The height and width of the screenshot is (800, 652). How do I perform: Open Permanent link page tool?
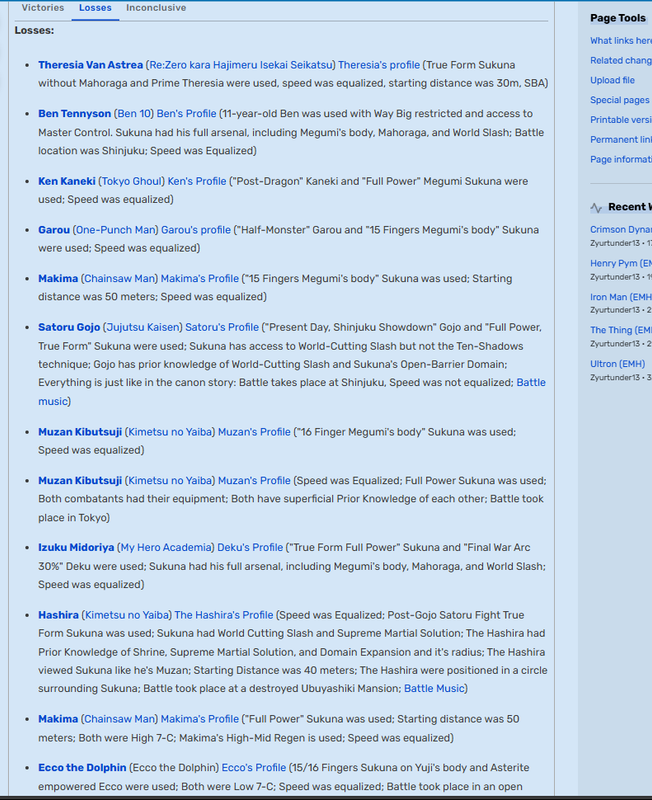tap(621, 140)
